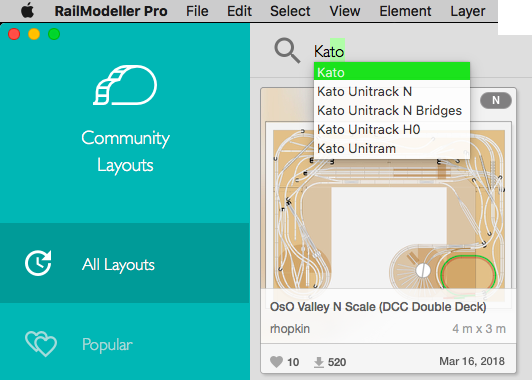Open OsO Valley N Scale layout title
The height and width of the screenshot is (380, 532).
click(x=378, y=307)
